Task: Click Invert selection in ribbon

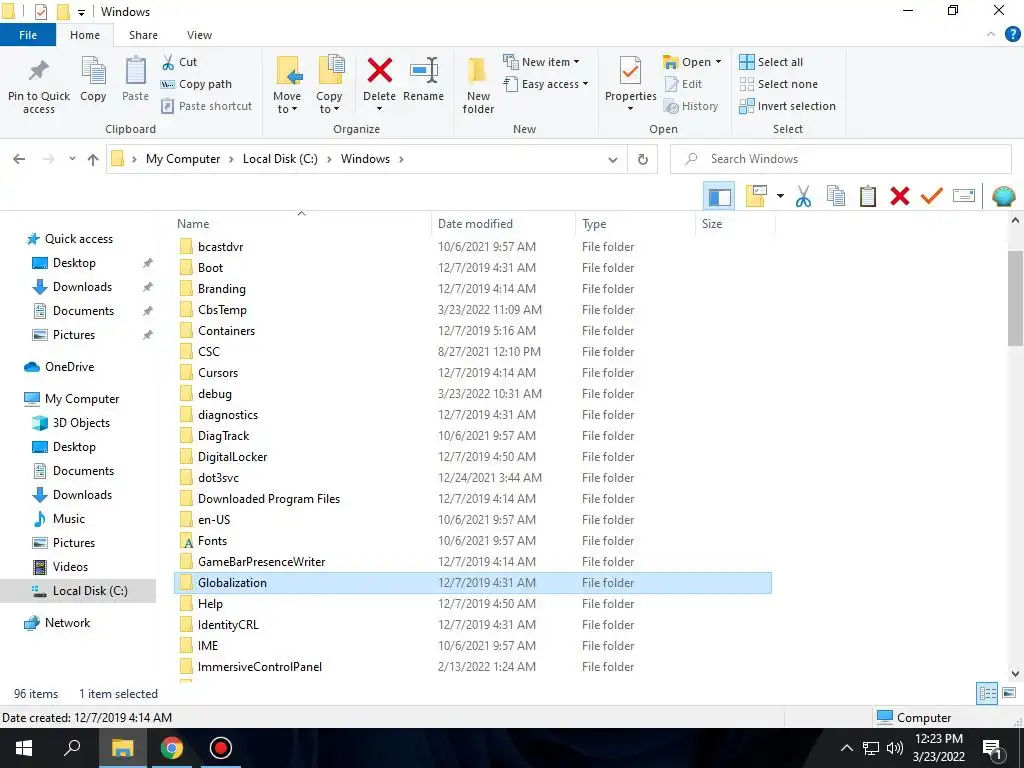Action: tap(788, 106)
